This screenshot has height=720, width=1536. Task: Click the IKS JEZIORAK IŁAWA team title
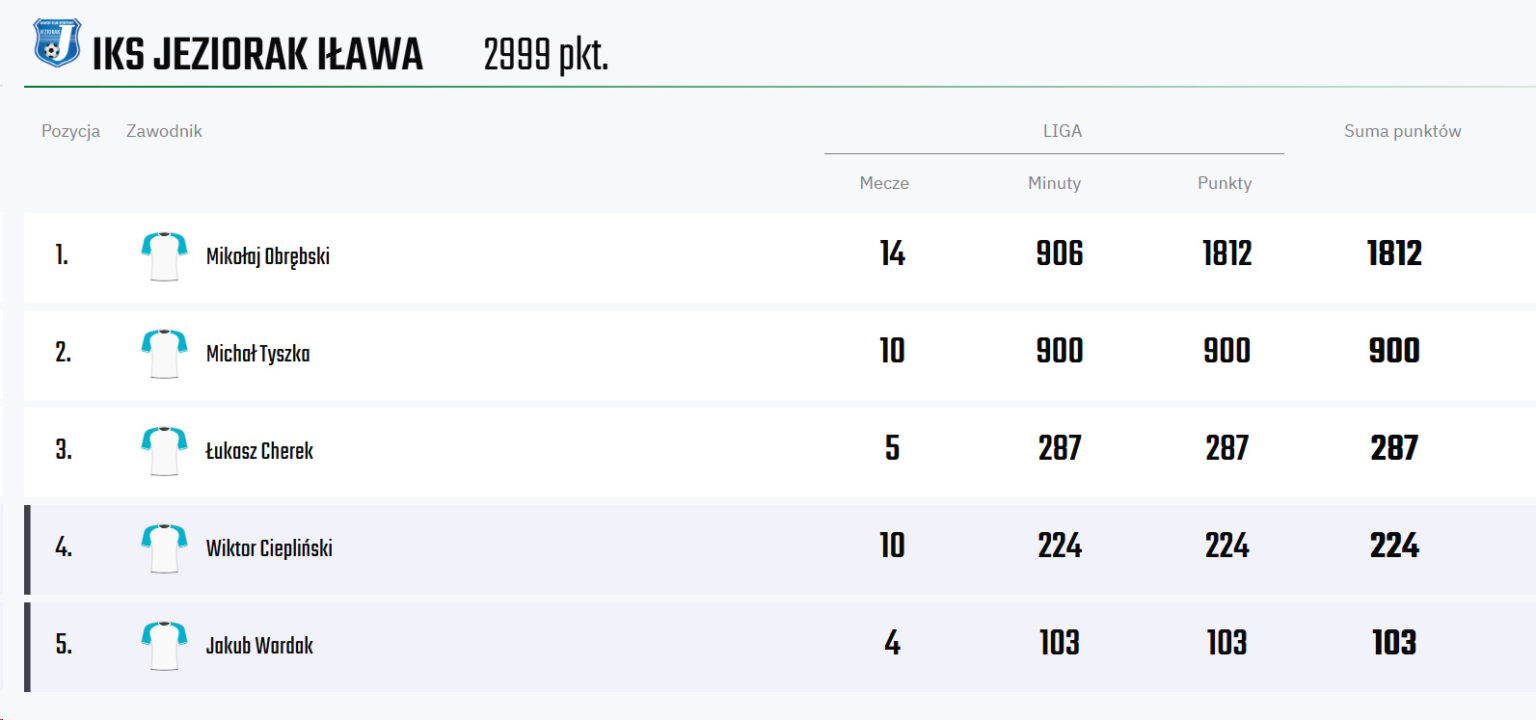(258, 56)
